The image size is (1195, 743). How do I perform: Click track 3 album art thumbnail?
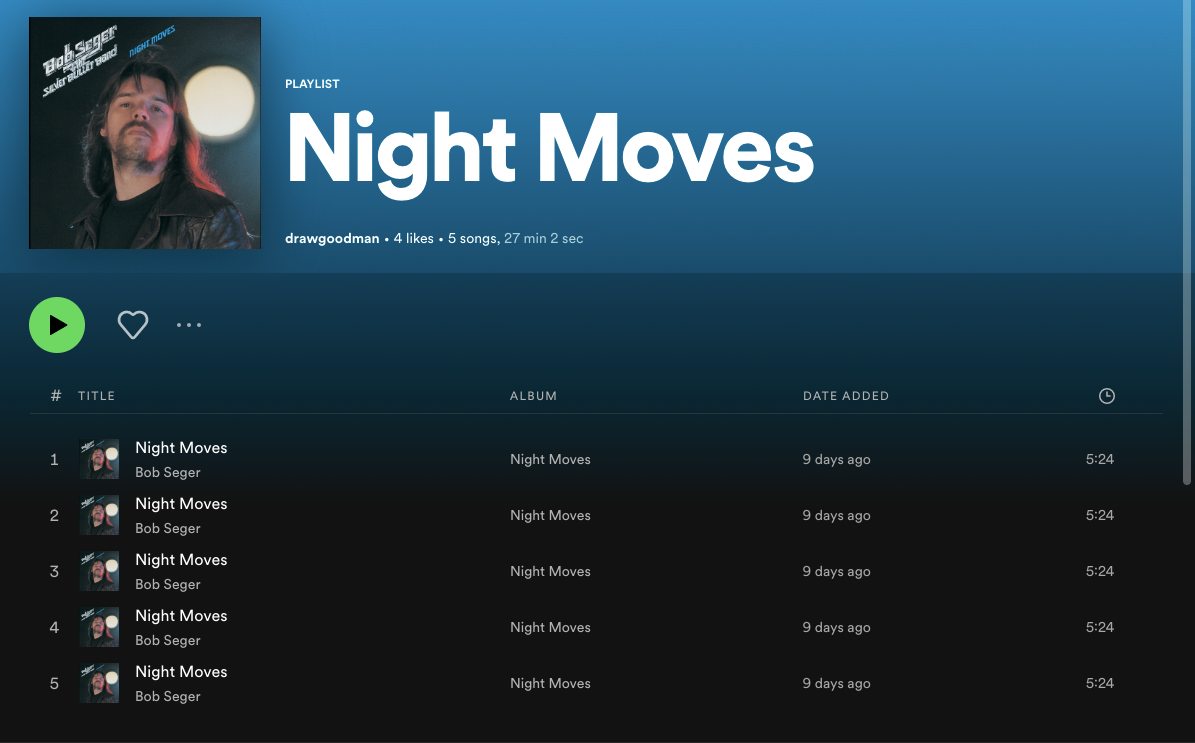point(99,571)
